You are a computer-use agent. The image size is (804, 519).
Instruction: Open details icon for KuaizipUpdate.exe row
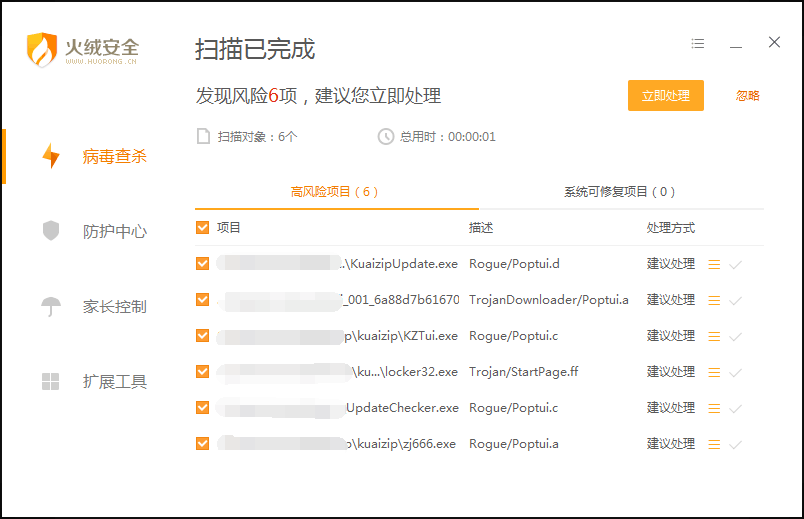pyautogui.click(x=714, y=264)
